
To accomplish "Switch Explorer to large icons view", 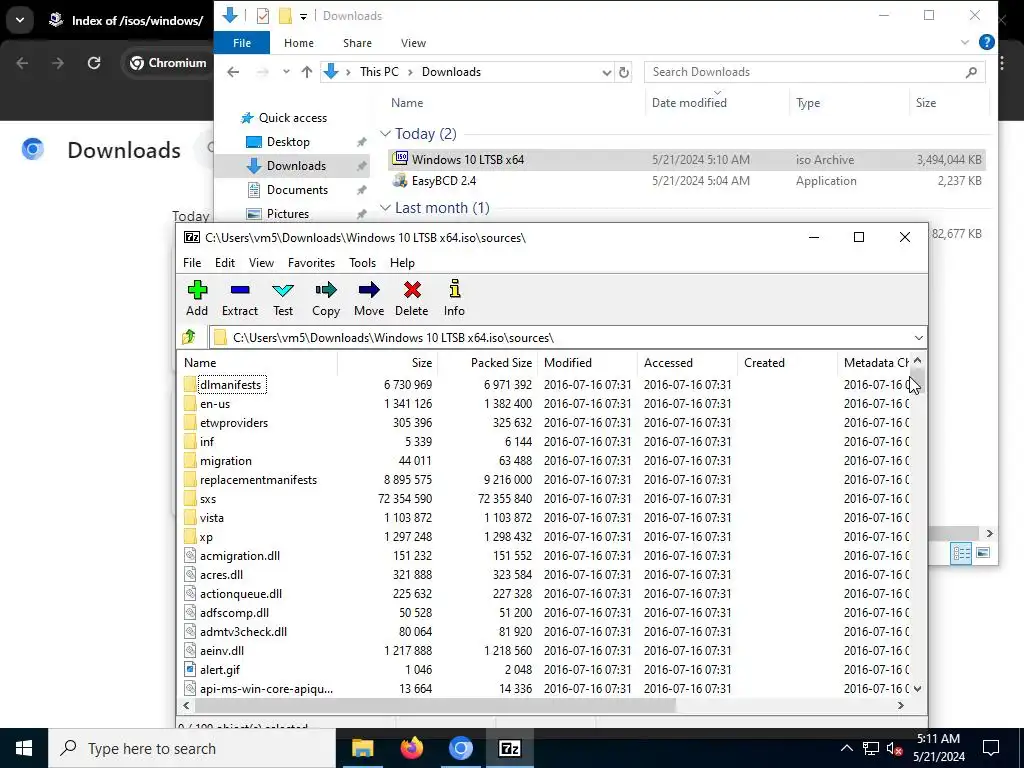I will (x=983, y=553).
